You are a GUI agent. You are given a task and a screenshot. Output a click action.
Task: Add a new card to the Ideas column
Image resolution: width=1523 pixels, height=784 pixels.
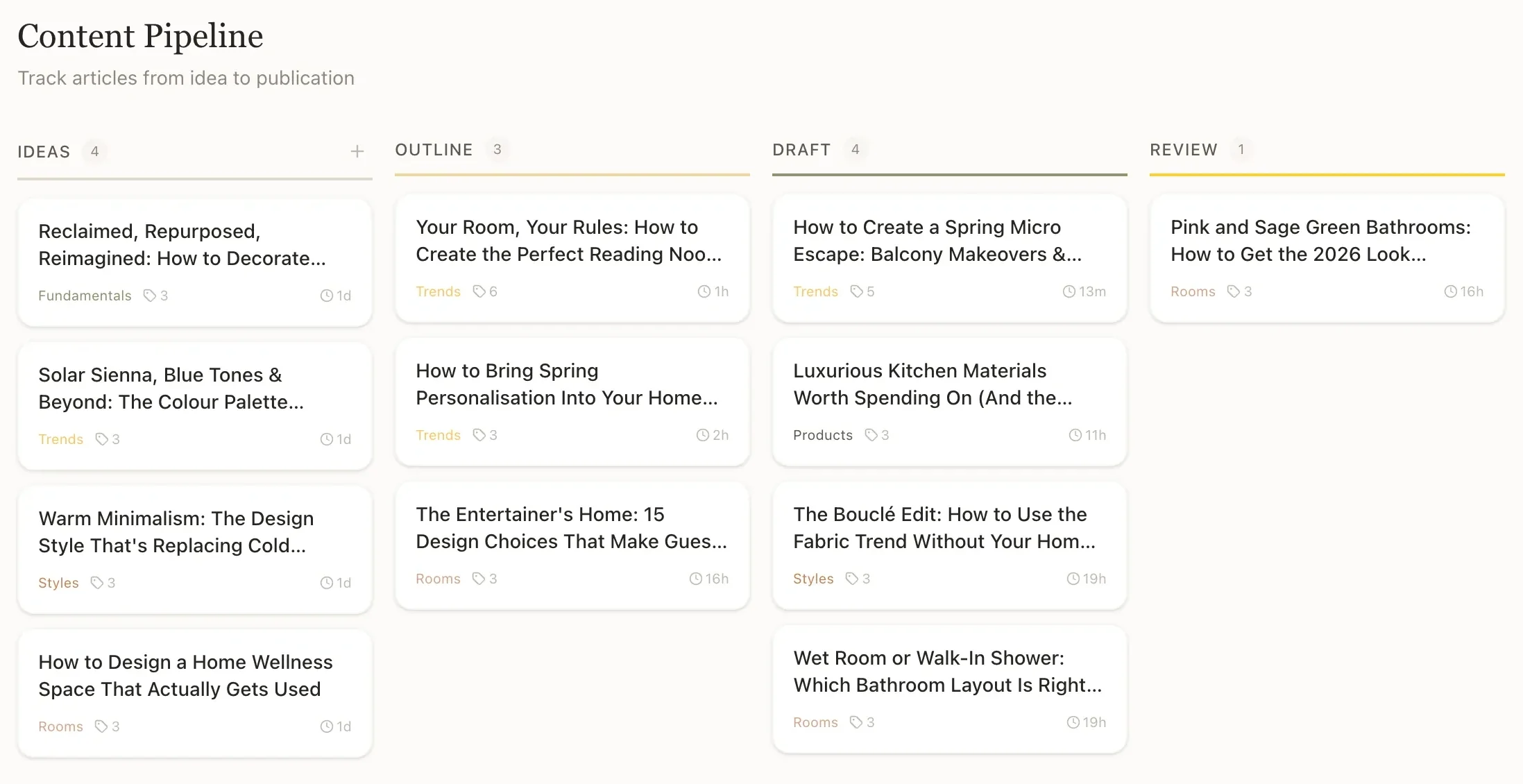point(357,151)
